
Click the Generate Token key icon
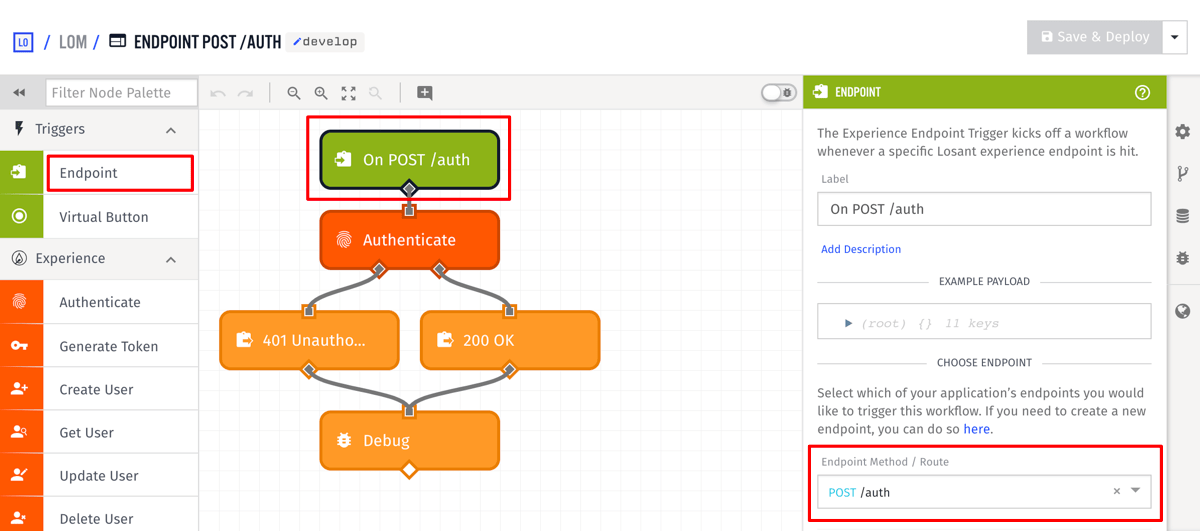click(20, 346)
